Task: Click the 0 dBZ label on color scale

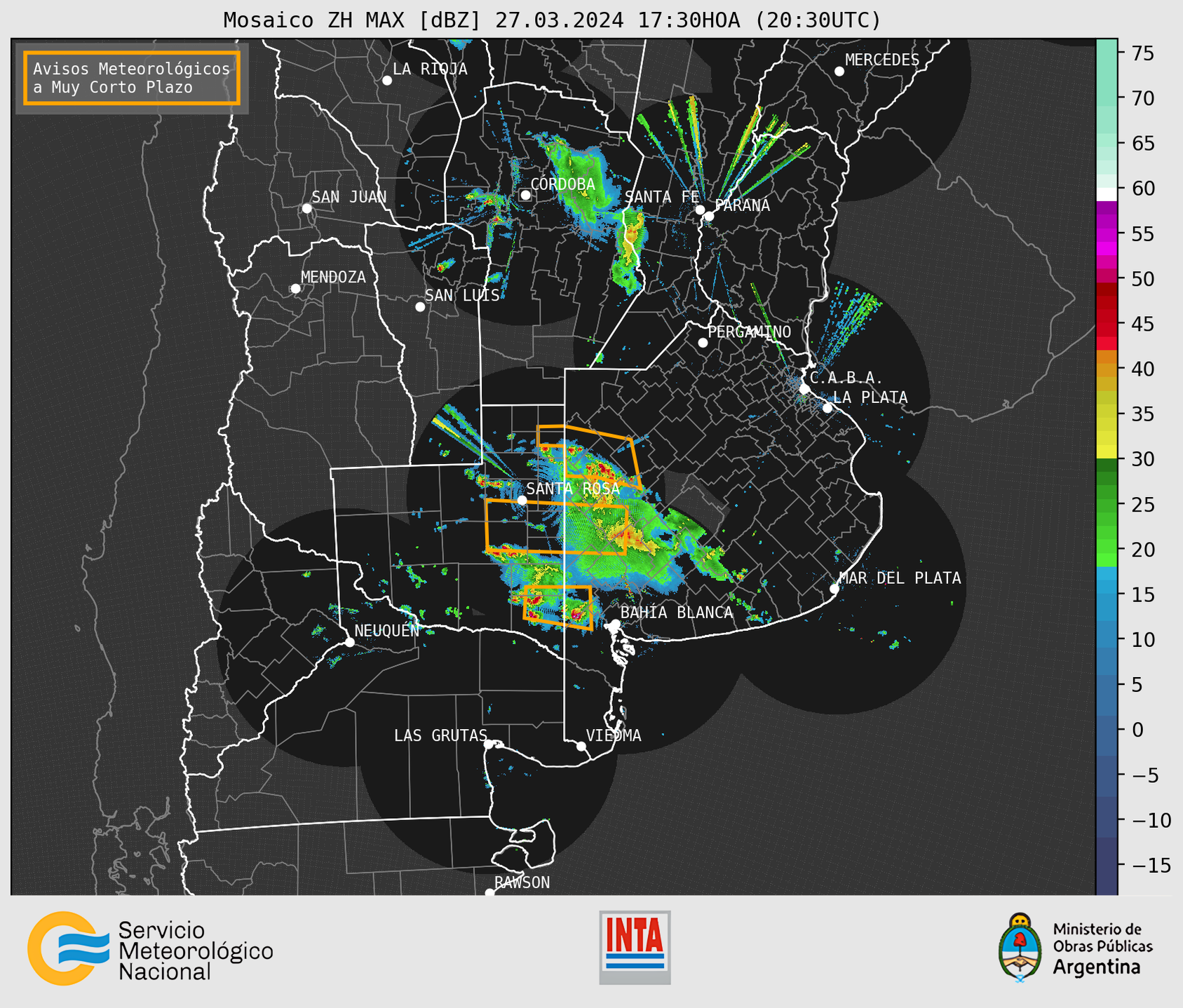Action: [x=1137, y=730]
